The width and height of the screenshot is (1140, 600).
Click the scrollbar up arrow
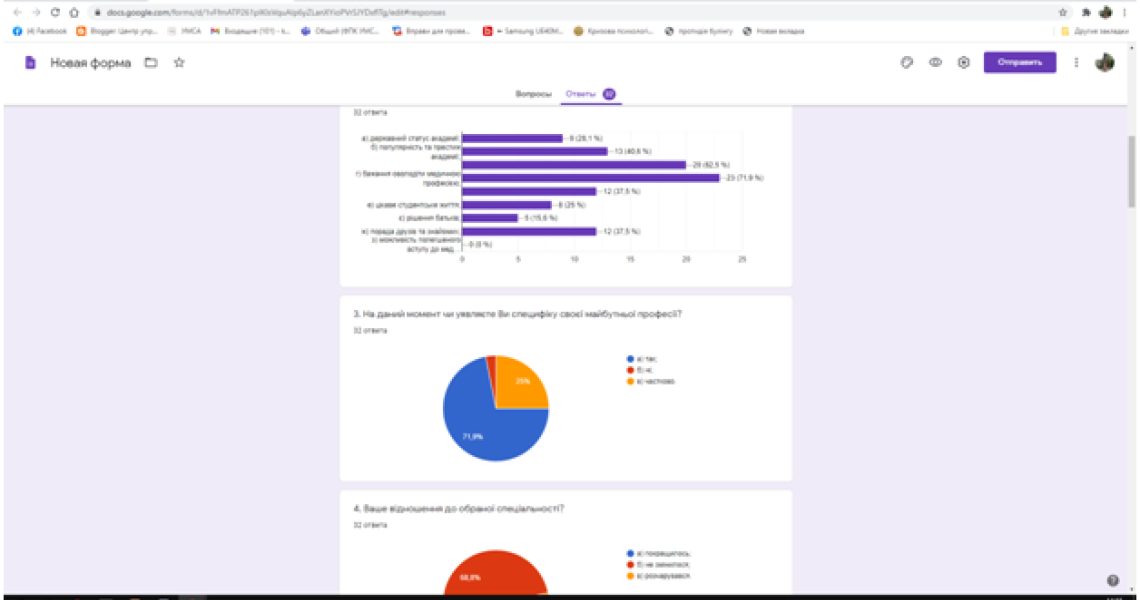click(x=1131, y=48)
